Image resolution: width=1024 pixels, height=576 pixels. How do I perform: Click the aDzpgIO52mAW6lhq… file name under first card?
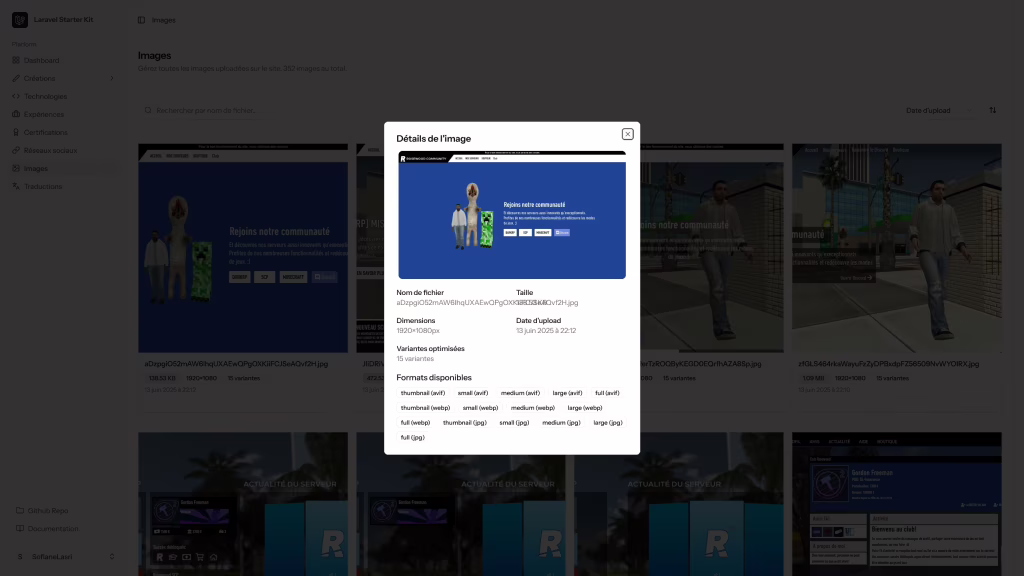click(236, 364)
